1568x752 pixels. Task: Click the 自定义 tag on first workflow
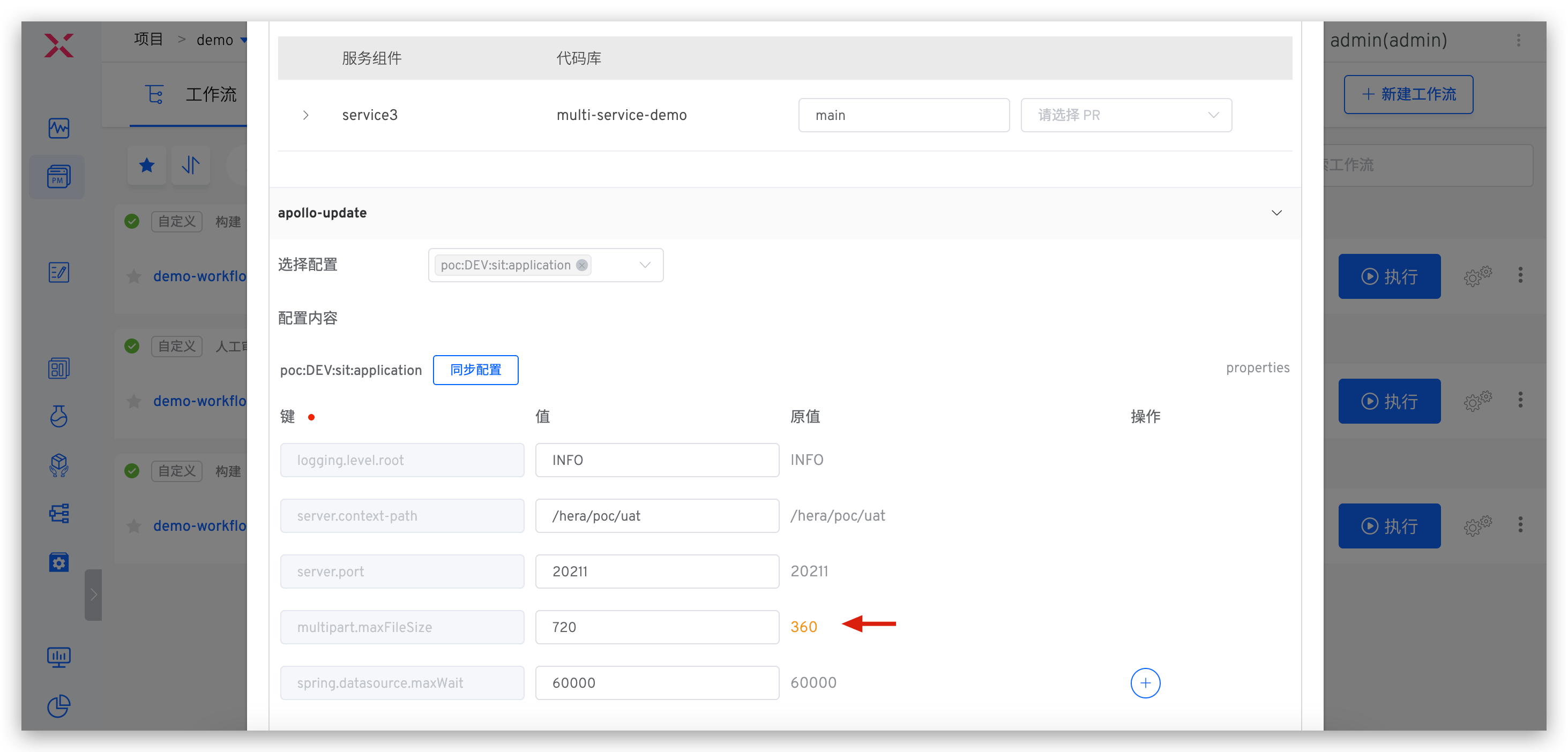[176, 221]
